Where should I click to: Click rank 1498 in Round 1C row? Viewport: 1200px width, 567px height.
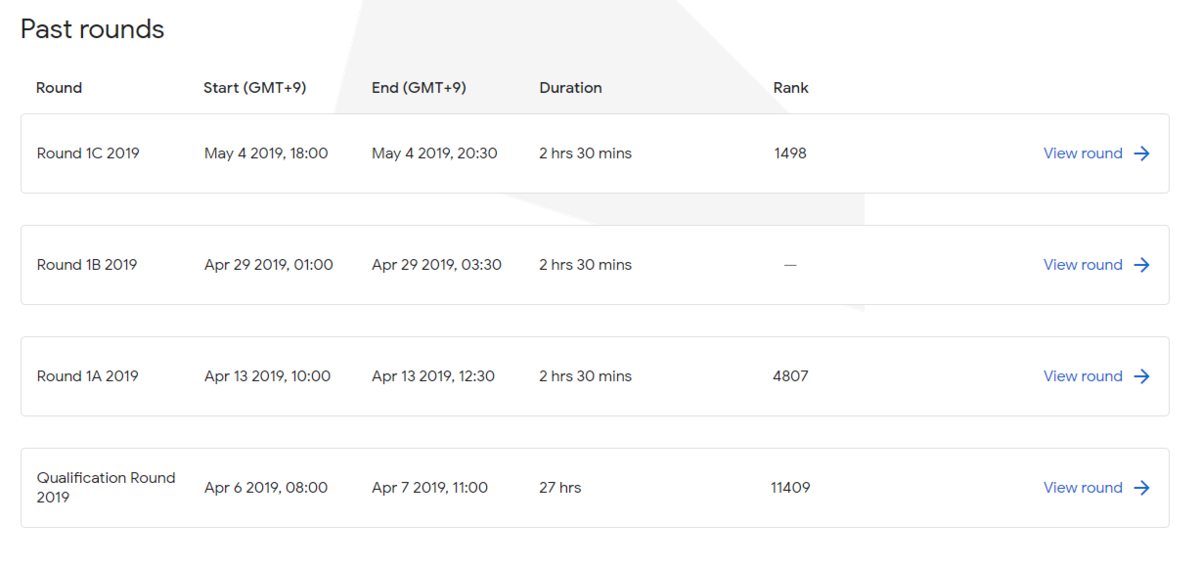coord(790,153)
